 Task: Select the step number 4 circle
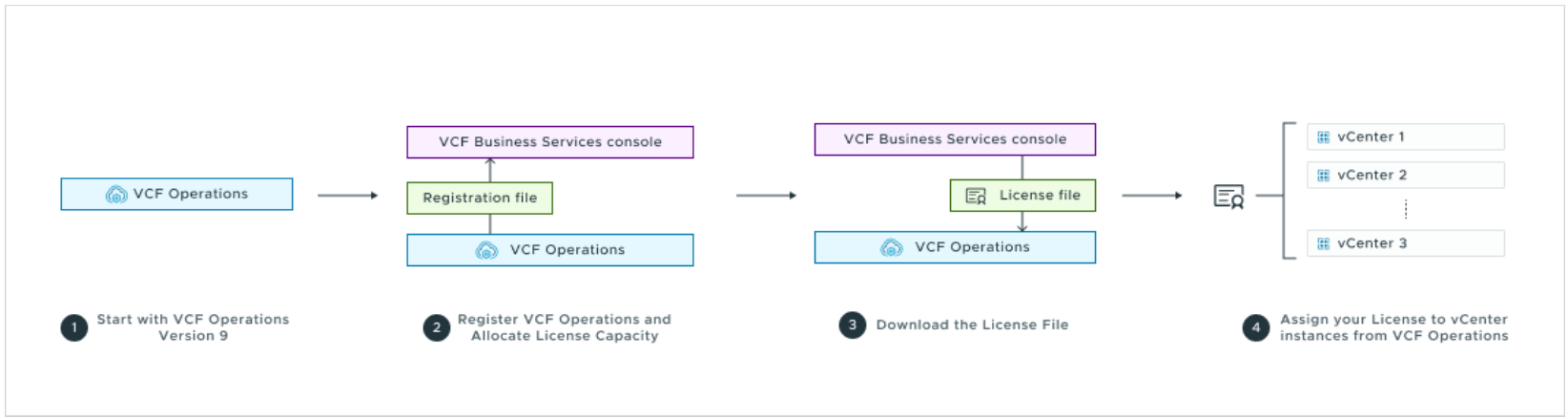1256,327
